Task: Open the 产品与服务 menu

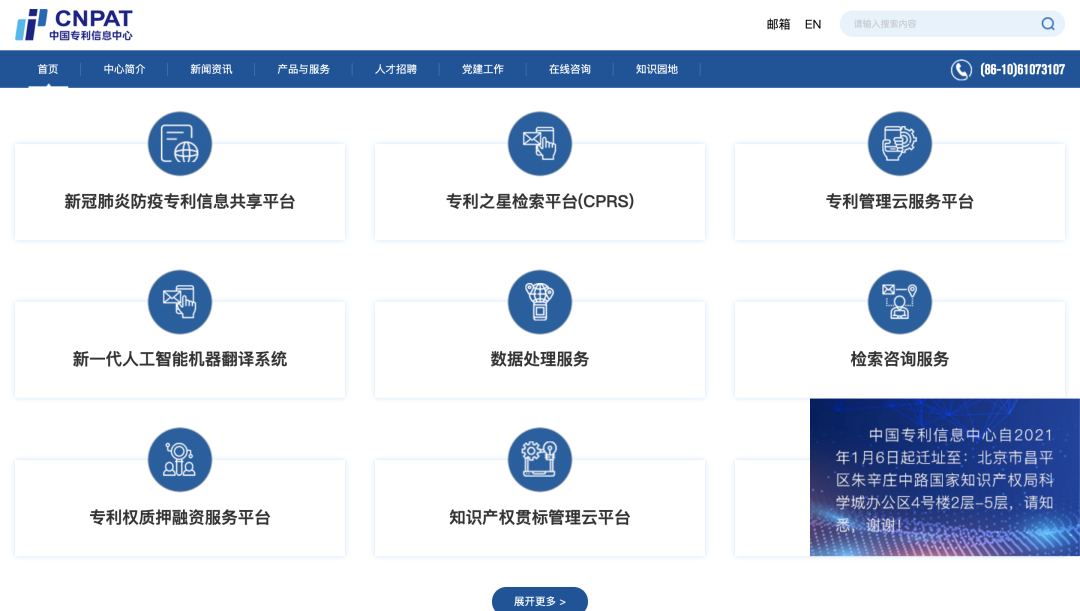Action: (302, 69)
